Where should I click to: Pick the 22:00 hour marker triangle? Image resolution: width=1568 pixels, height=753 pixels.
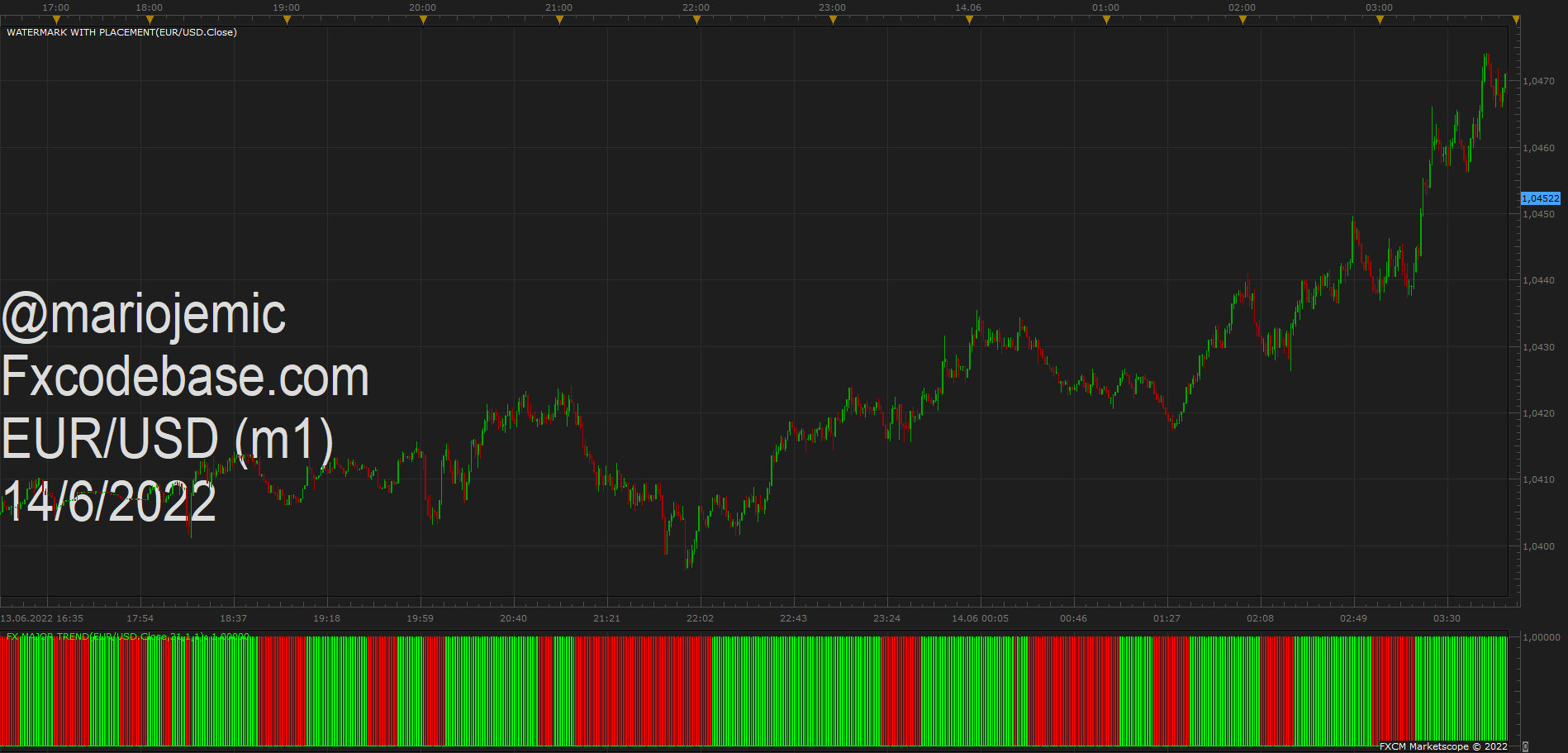click(696, 20)
